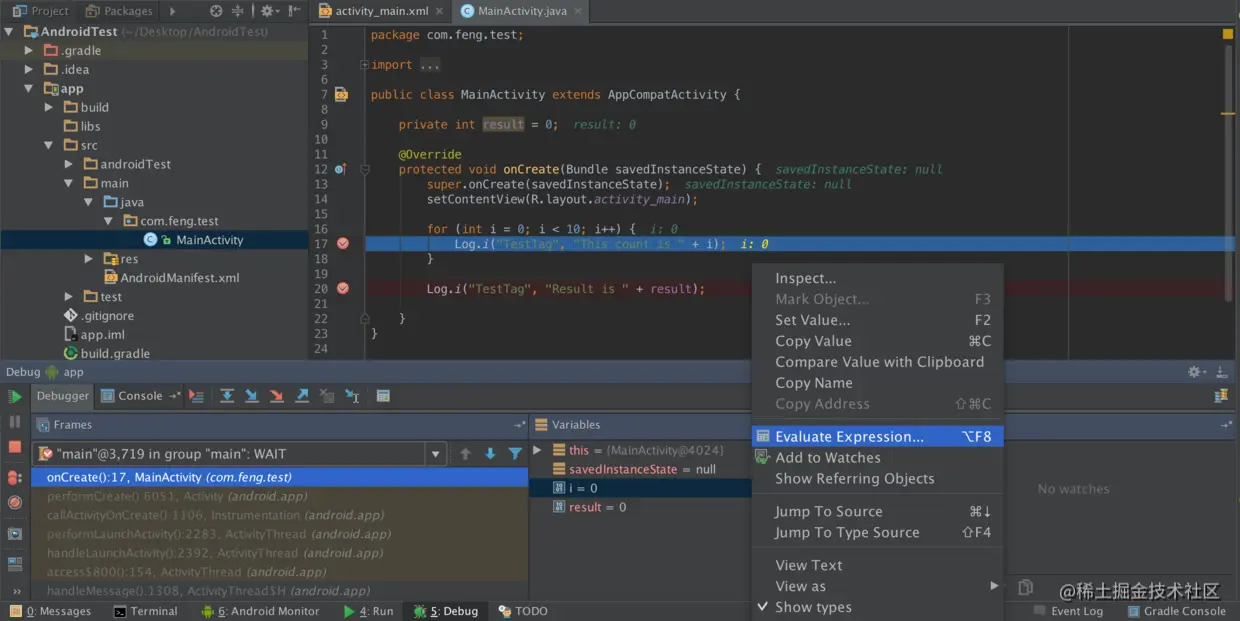1240x621 pixels.
Task: Open the Messages tool window
Action: (51, 612)
